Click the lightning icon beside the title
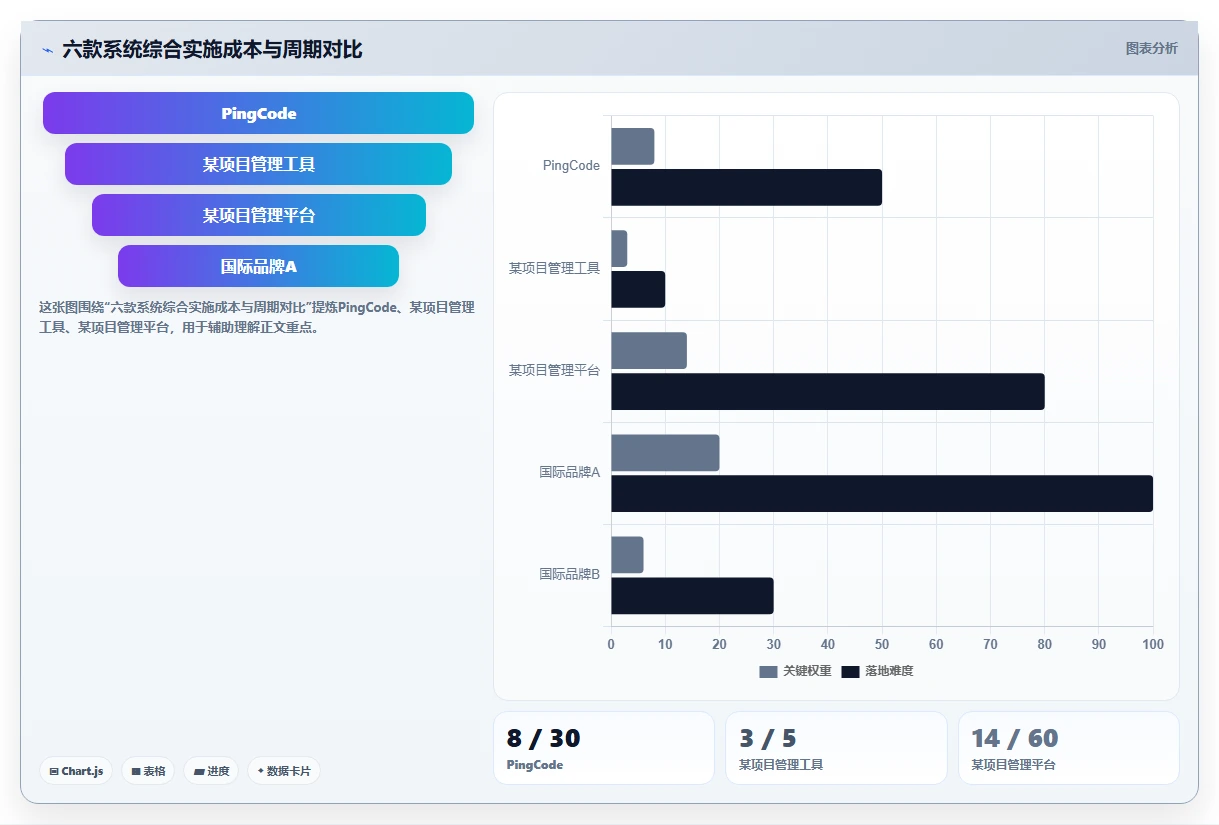The image size is (1219, 825). tap(47, 49)
